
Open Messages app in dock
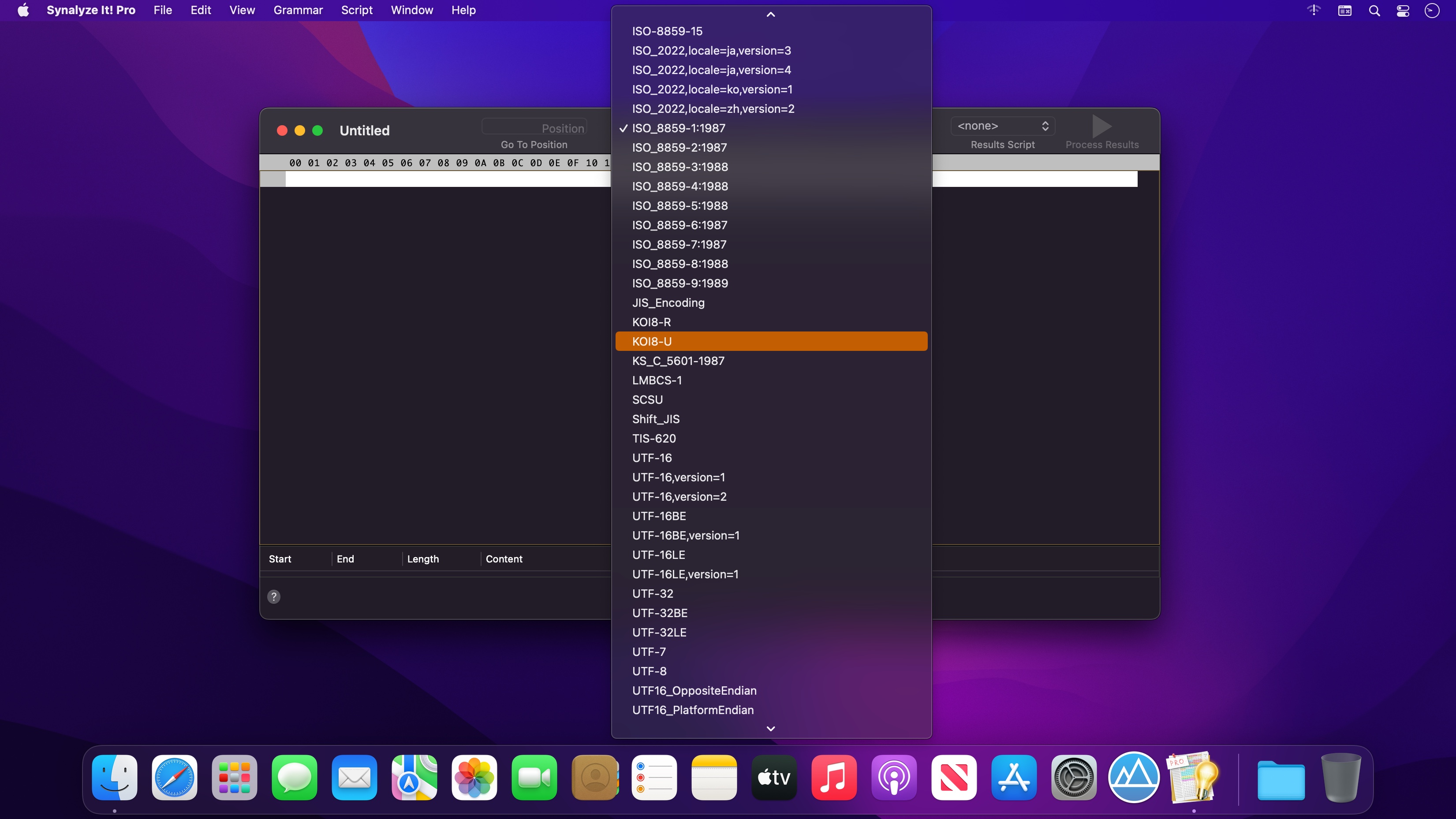click(x=295, y=778)
